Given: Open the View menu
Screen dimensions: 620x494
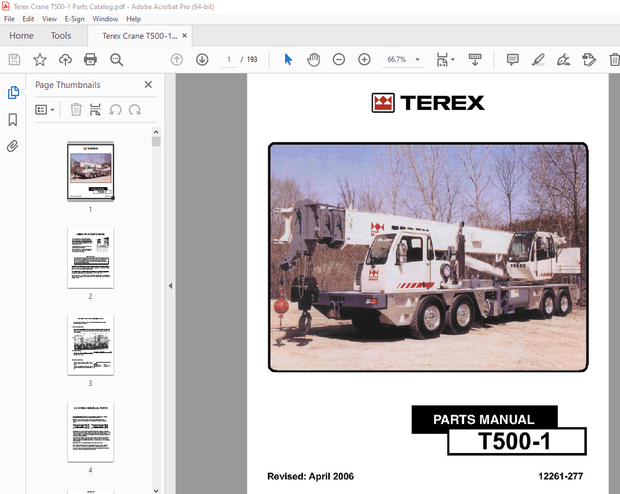Looking at the screenshot, I should [x=49, y=19].
